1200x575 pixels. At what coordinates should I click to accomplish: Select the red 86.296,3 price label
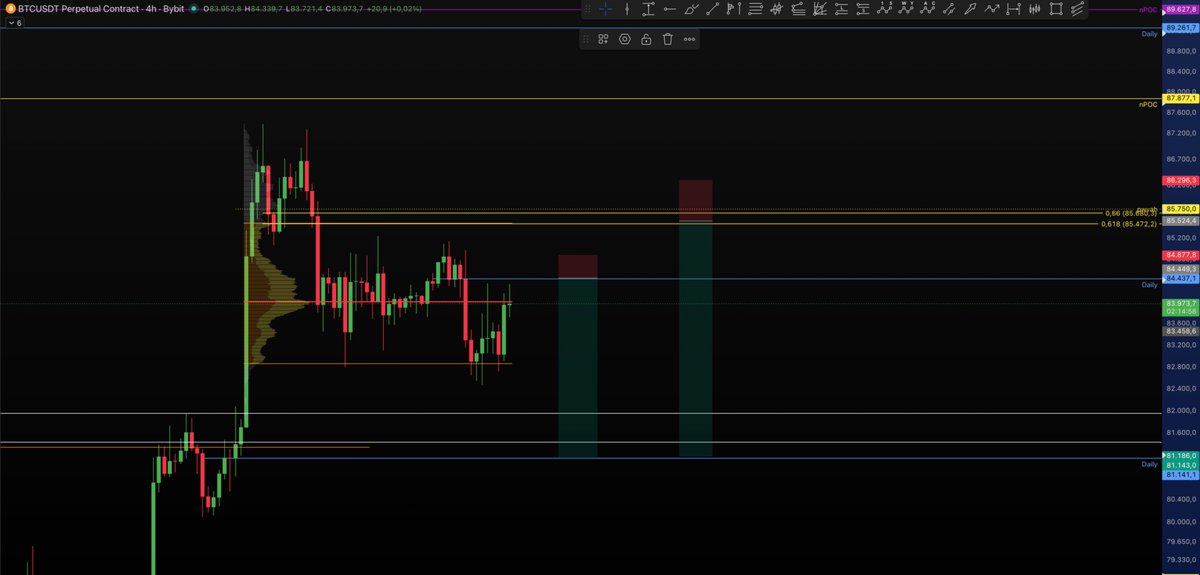click(x=1181, y=181)
